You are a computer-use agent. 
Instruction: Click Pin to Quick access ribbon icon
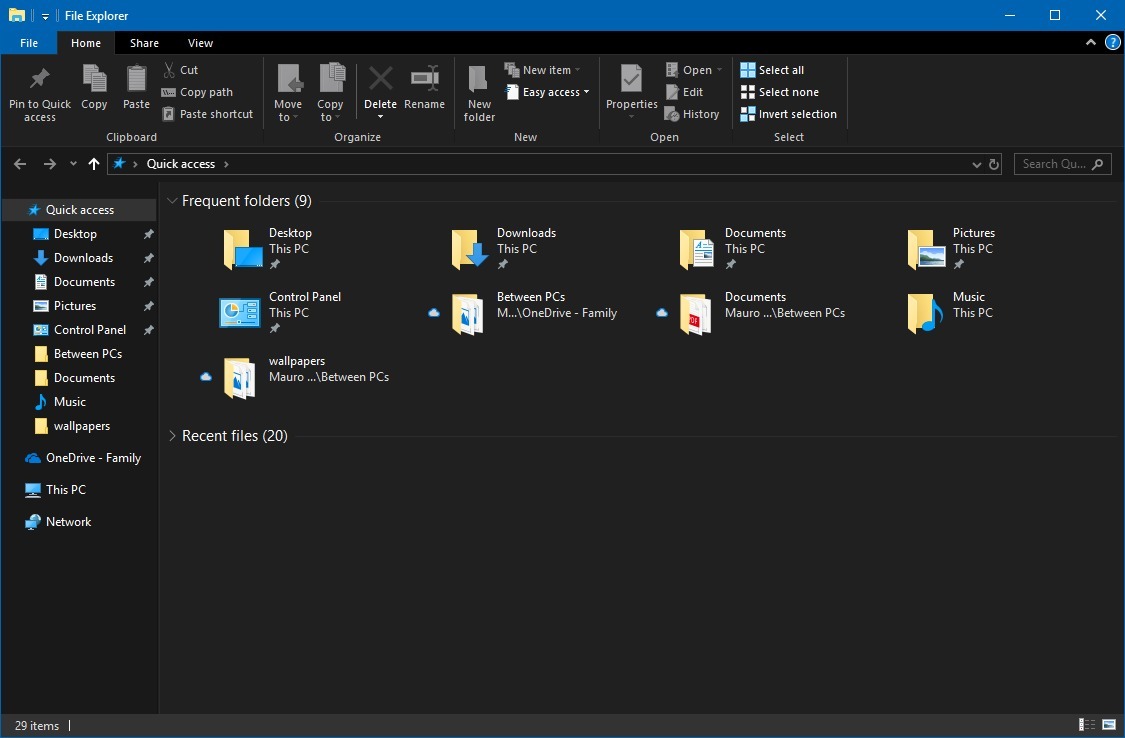pyautogui.click(x=39, y=93)
